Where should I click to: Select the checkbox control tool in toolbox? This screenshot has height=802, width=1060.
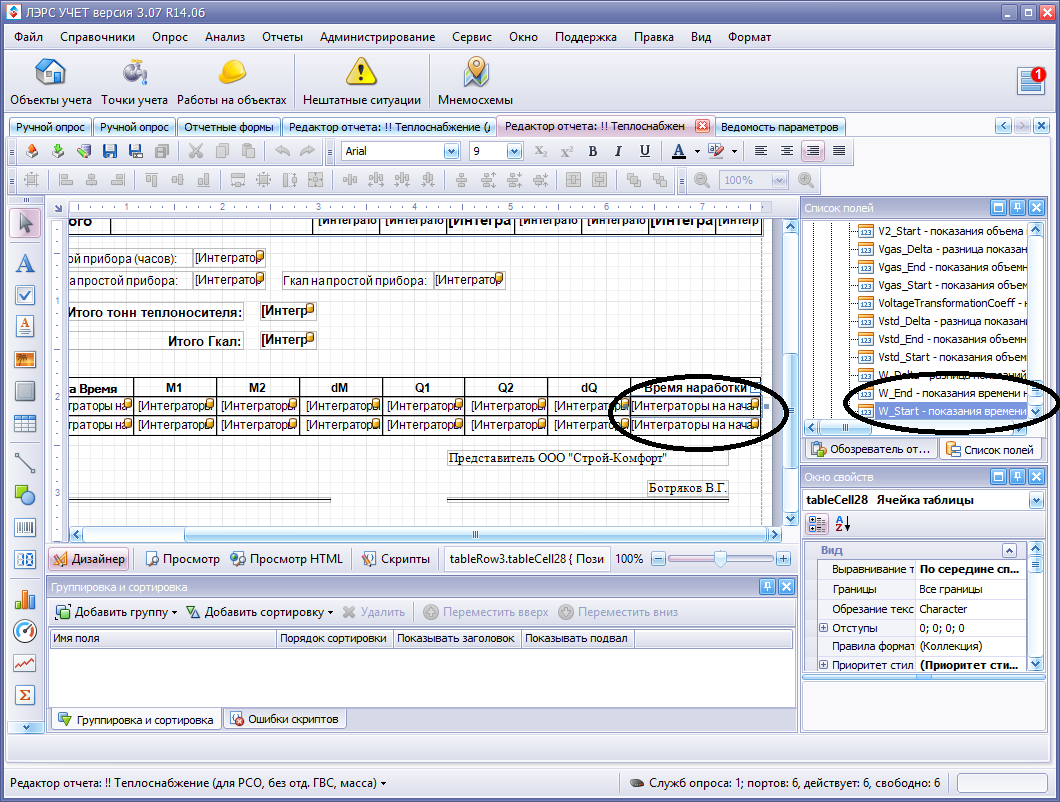(x=25, y=295)
